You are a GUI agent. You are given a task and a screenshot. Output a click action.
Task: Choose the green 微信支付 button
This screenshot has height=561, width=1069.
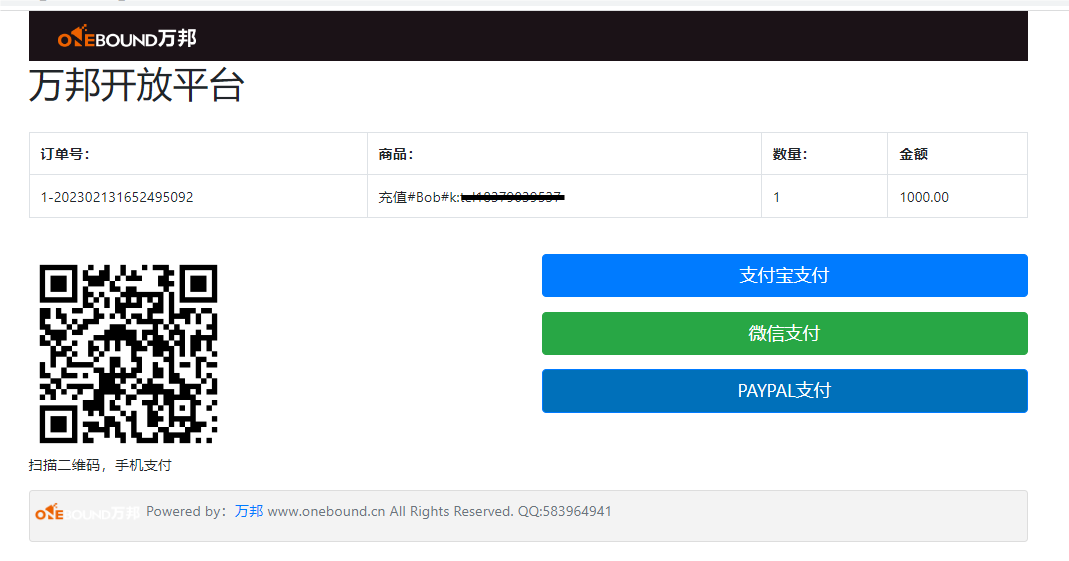pyautogui.click(x=784, y=334)
